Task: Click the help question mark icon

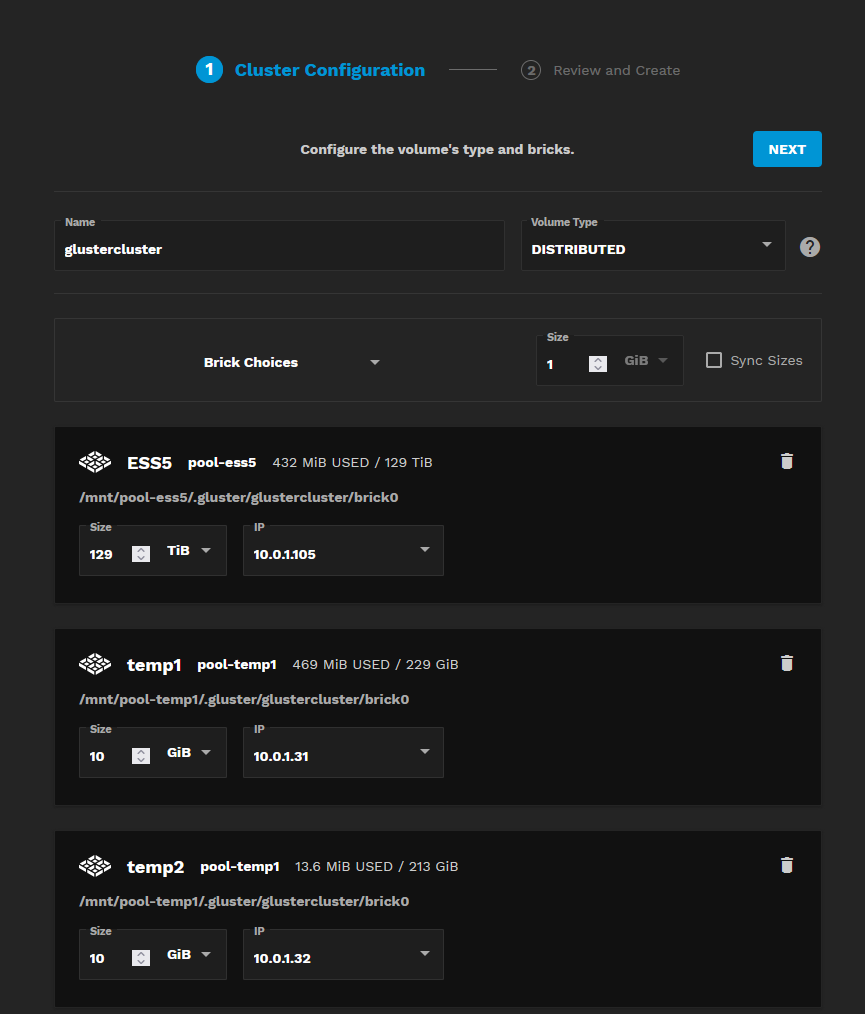Action: pyautogui.click(x=809, y=247)
